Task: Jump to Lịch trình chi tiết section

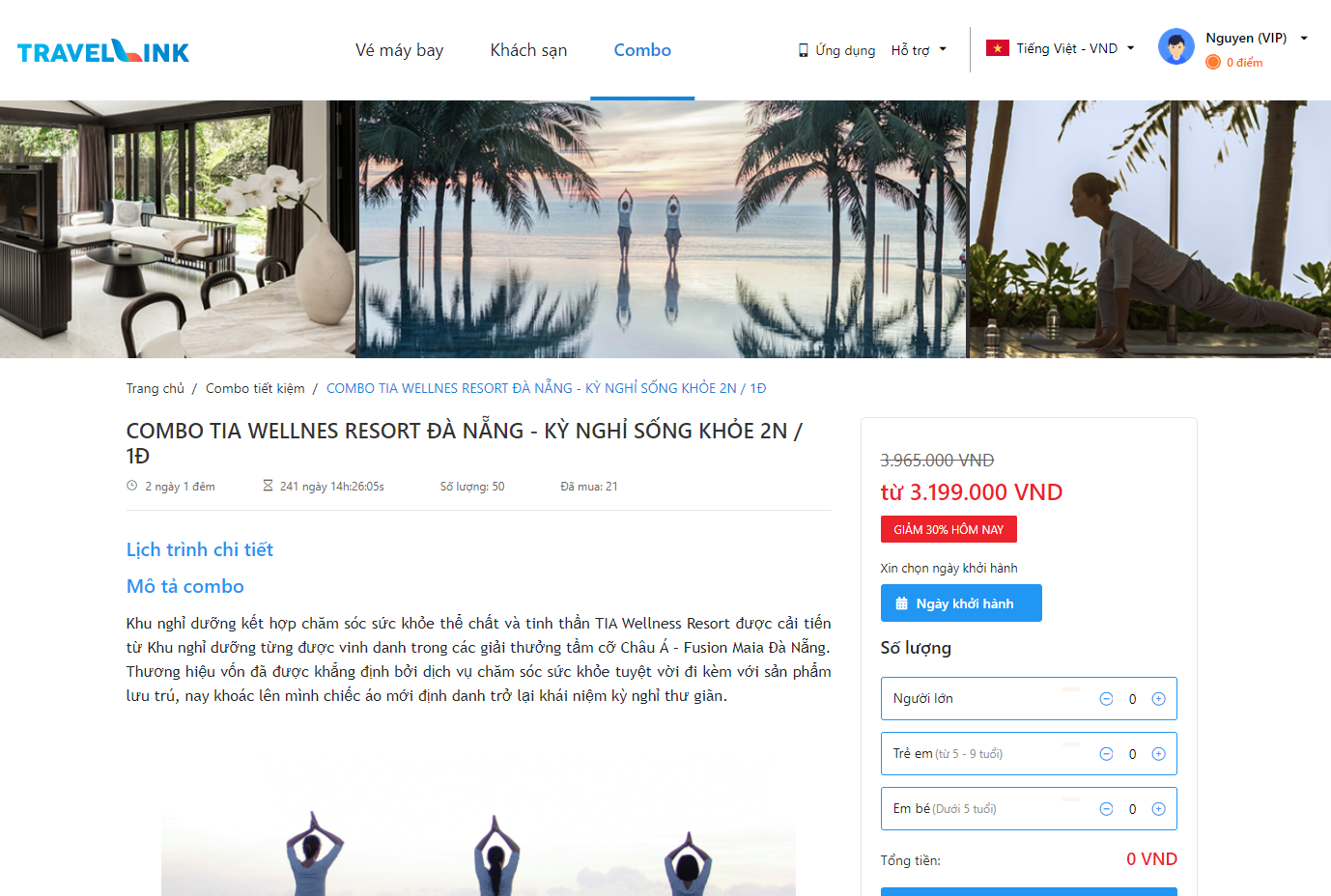Action: [200, 549]
